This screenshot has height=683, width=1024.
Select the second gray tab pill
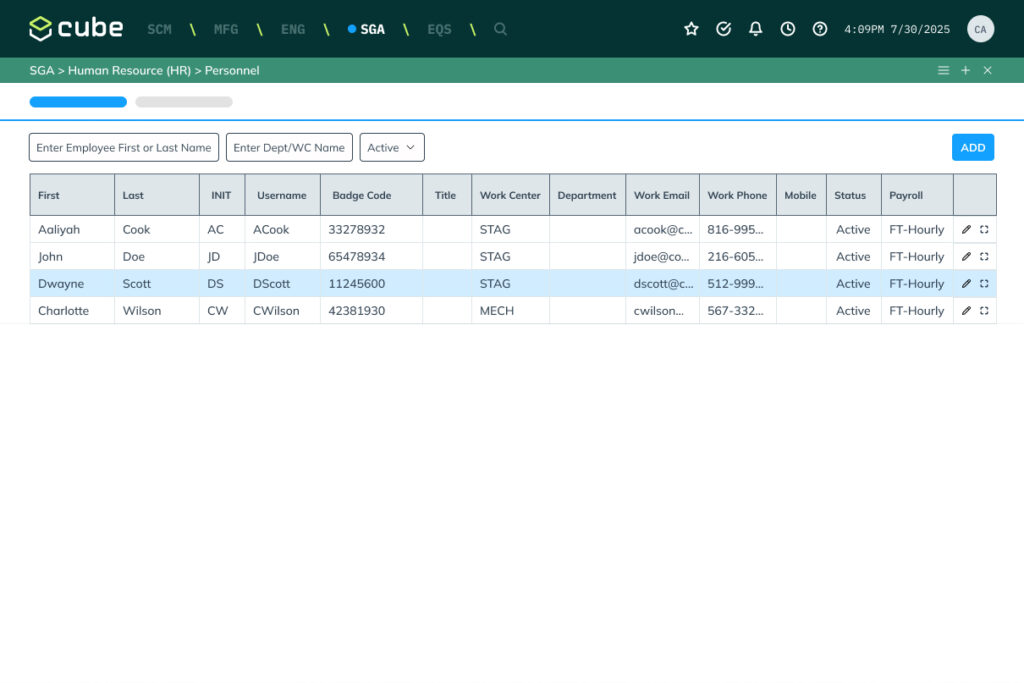coord(184,102)
